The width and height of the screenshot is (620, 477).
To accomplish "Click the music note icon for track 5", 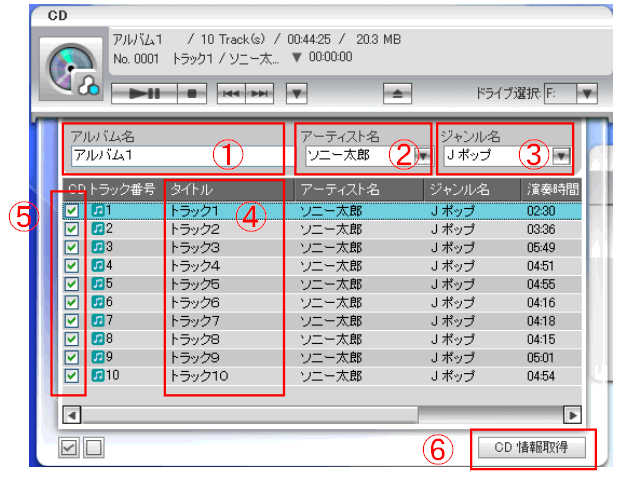I will click(x=97, y=284).
